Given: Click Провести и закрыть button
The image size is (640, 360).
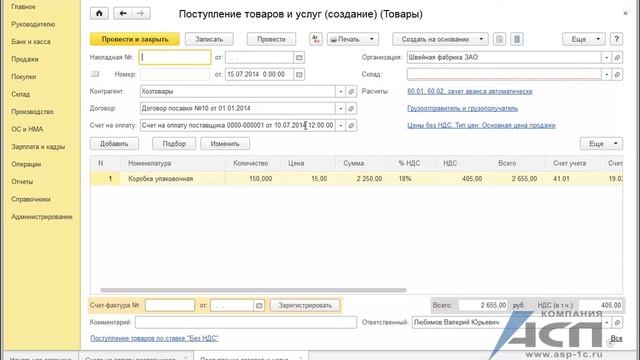Looking at the screenshot, I should tap(135, 39).
